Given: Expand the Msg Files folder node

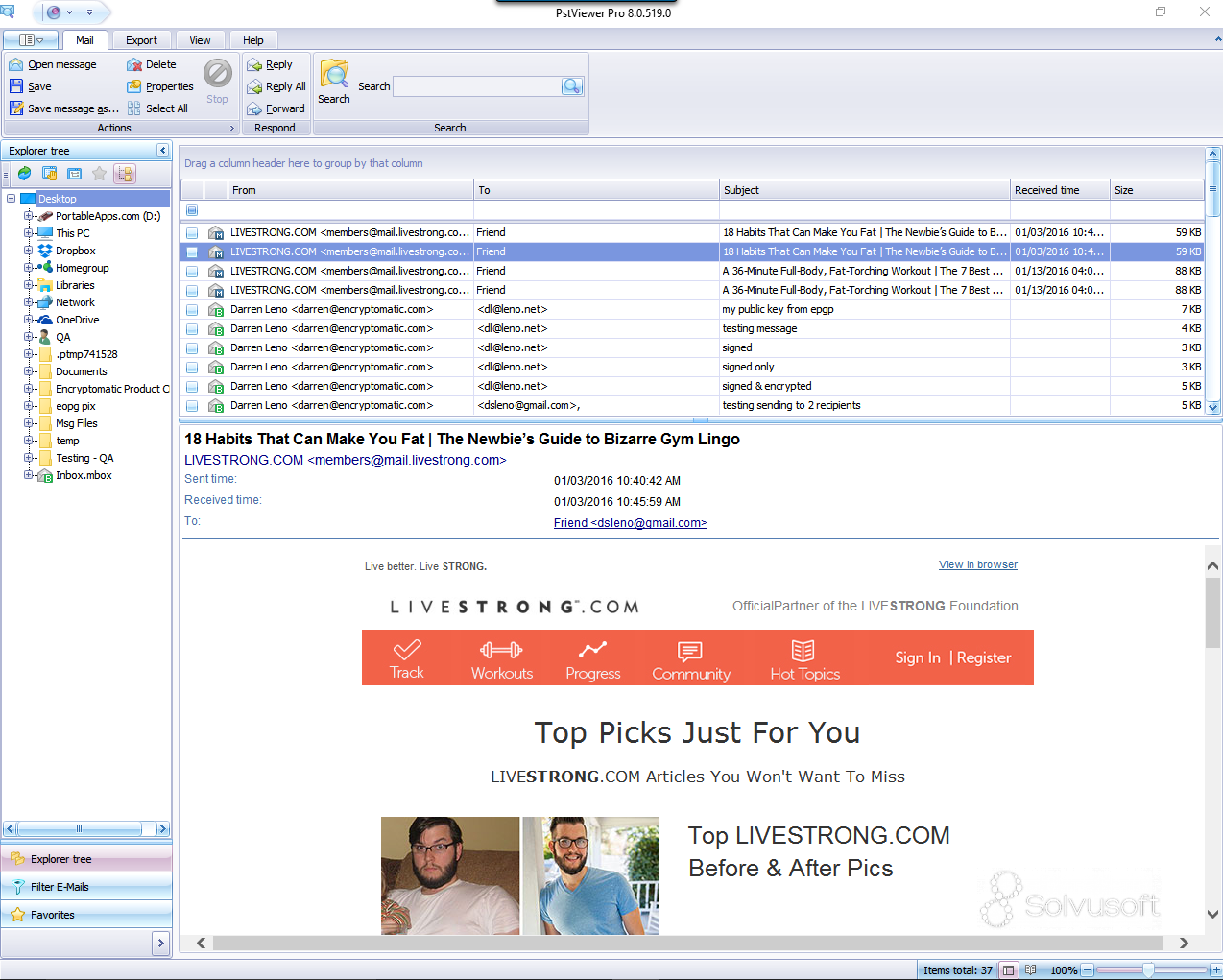Looking at the screenshot, I should [x=28, y=423].
